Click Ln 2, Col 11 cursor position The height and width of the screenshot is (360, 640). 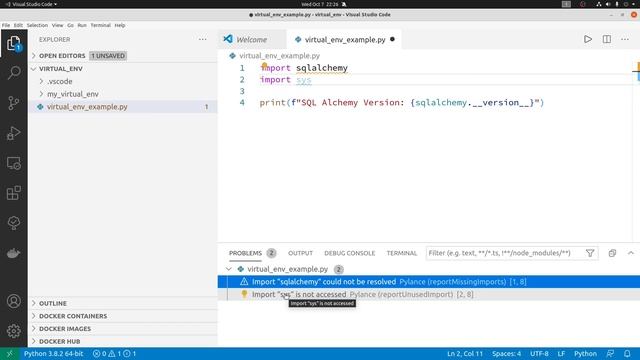click(x=464, y=354)
